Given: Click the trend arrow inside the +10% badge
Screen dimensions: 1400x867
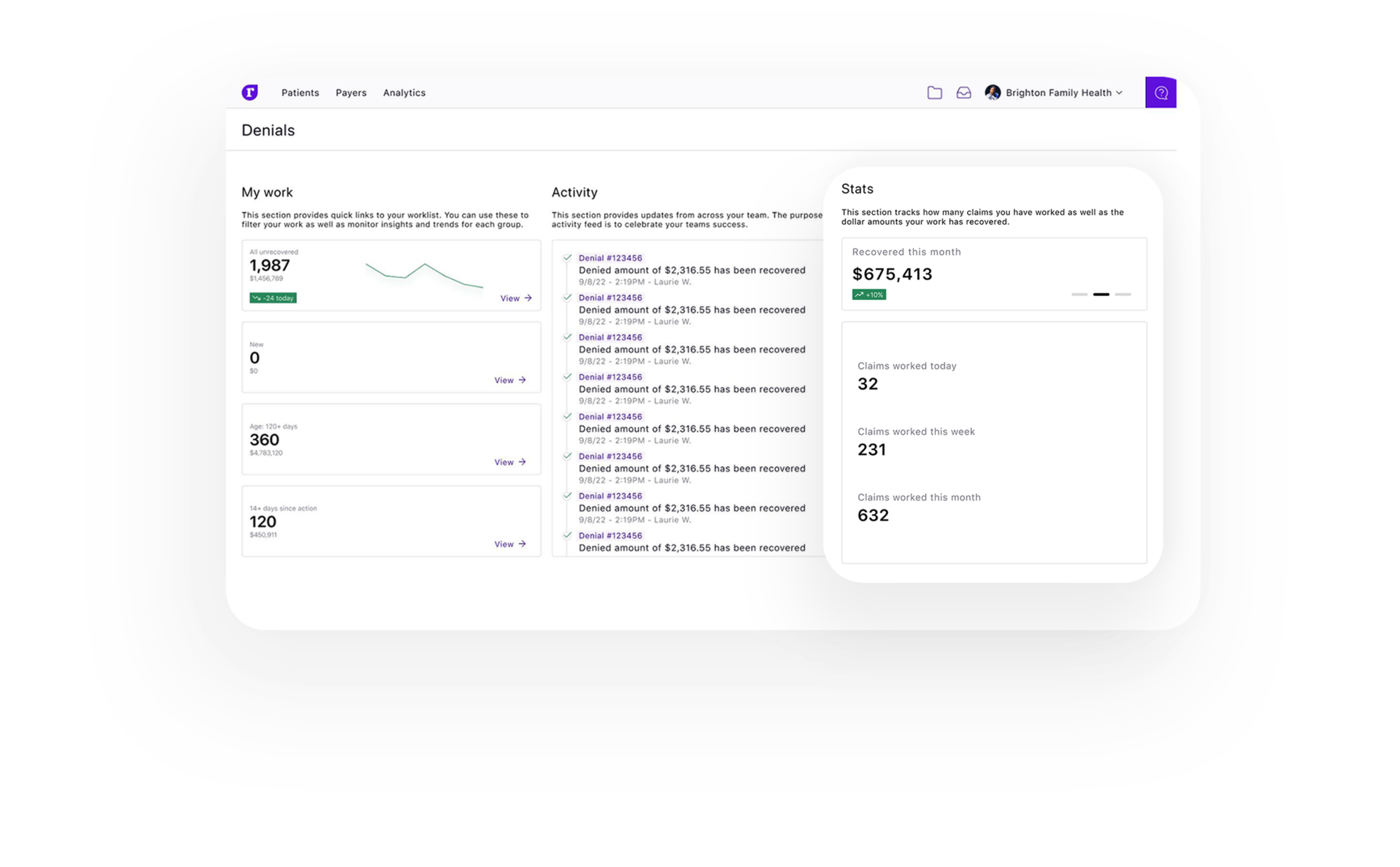Looking at the screenshot, I should coord(858,294).
